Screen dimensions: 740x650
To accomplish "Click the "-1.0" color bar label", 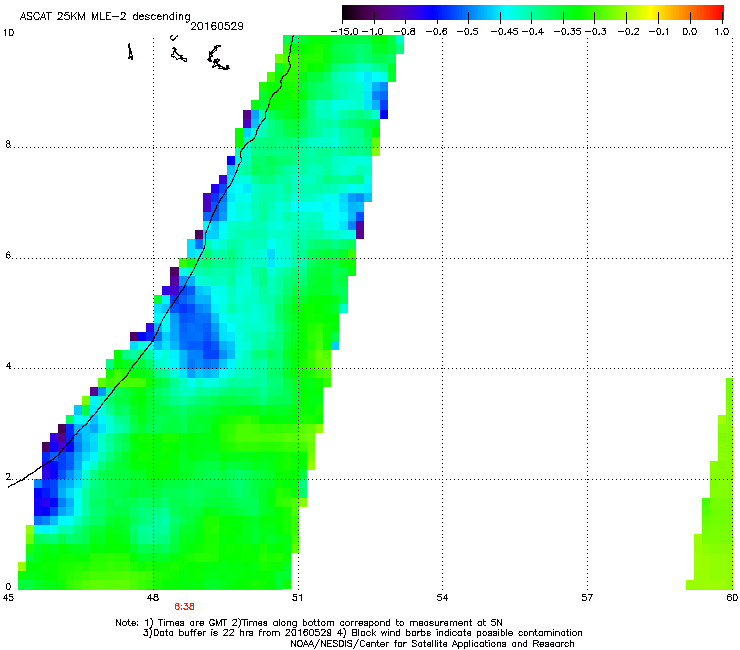I will [373, 32].
